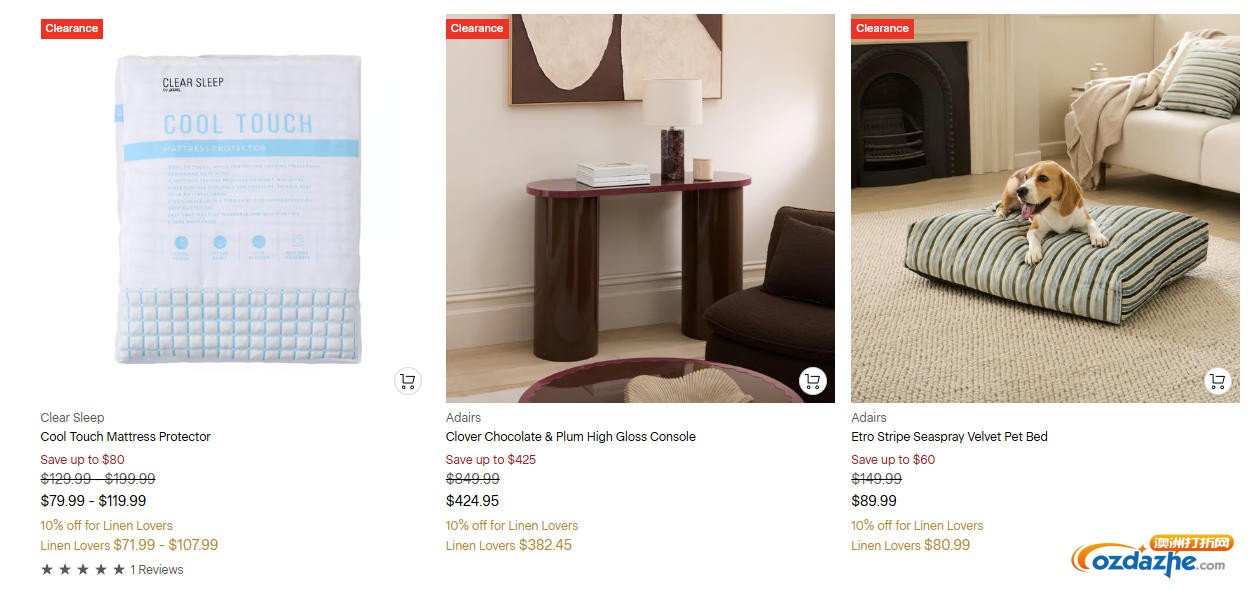Click the five-star rating on mattress protector
This screenshot has width=1256, height=590.
83,570
